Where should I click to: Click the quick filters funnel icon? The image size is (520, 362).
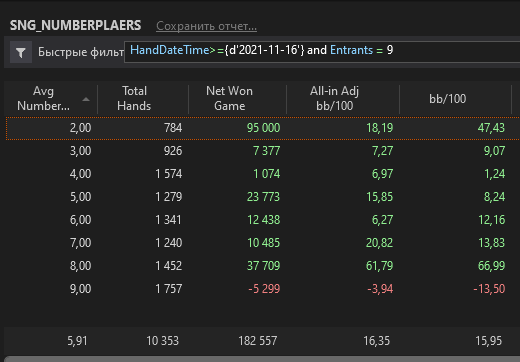click(x=21, y=52)
